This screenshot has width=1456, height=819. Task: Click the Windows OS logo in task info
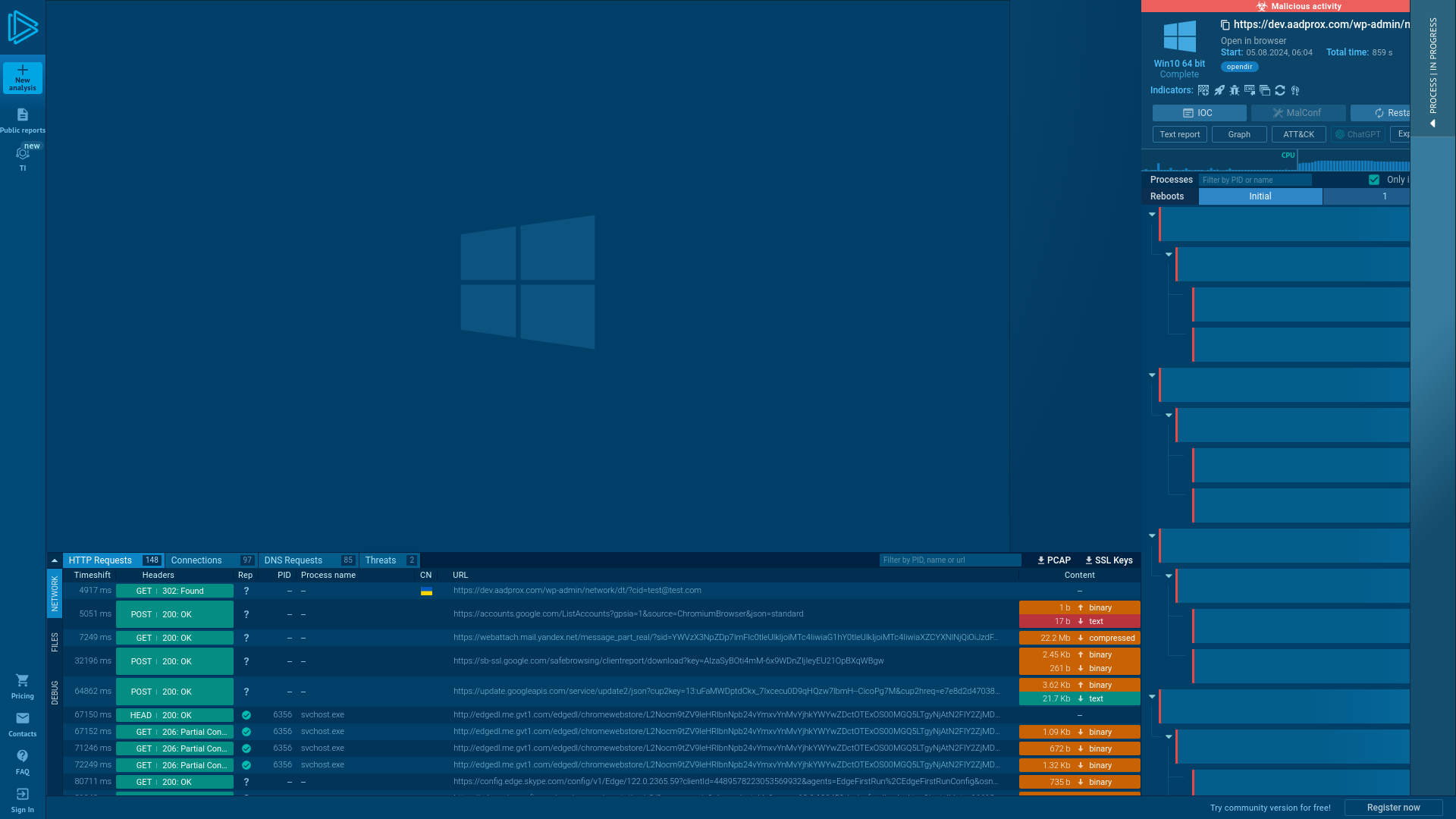[x=1180, y=36]
